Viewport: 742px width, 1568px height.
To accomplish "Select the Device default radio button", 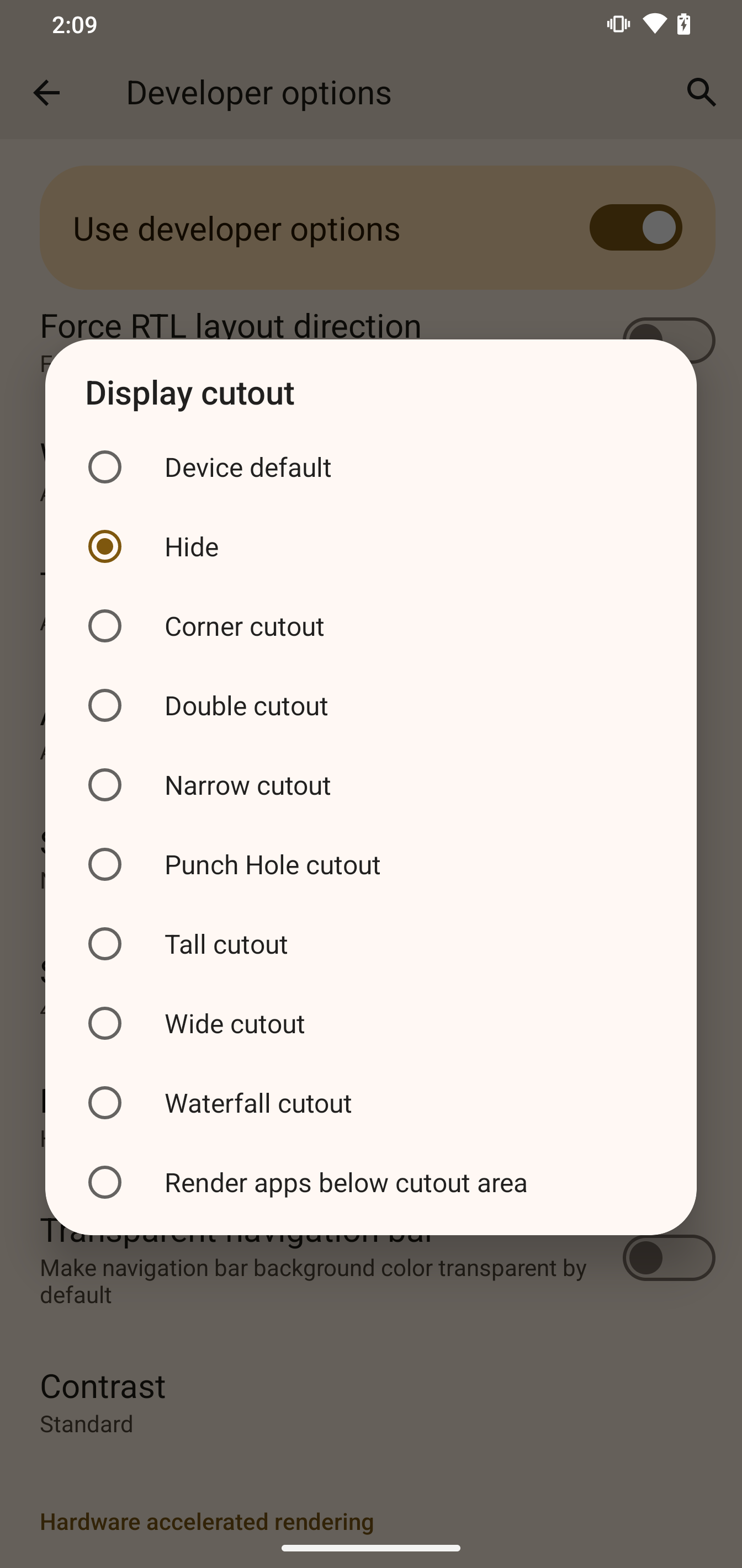I will tap(105, 467).
